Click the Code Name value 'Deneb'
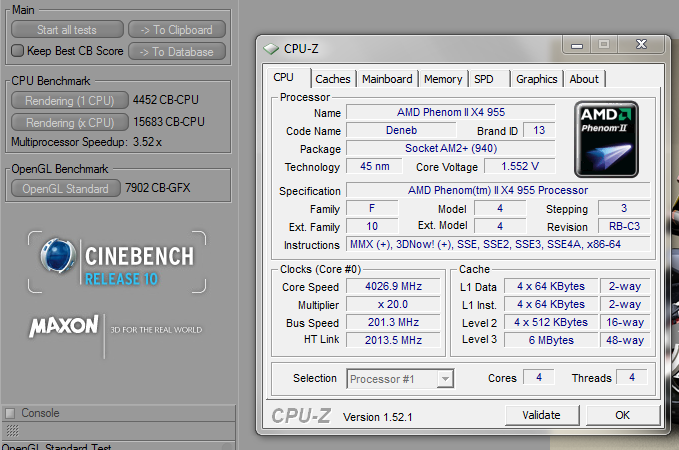This screenshot has height=450, width=679. click(x=401, y=130)
